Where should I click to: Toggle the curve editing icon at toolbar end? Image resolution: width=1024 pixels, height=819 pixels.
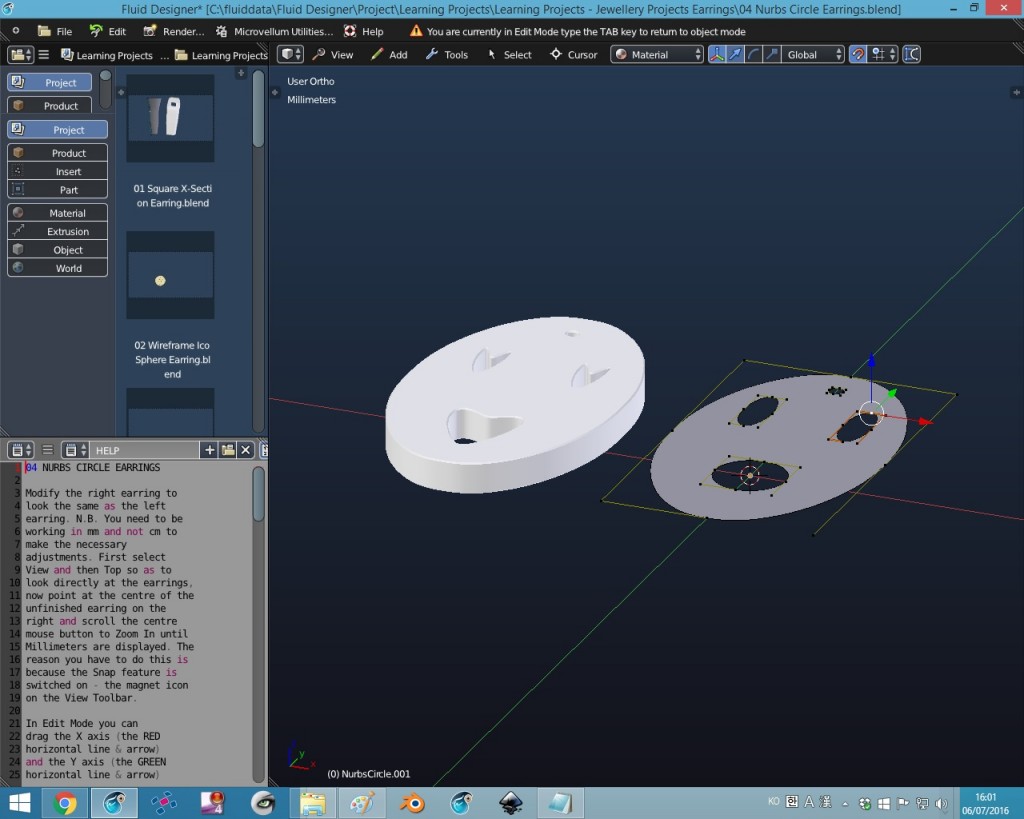point(910,55)
